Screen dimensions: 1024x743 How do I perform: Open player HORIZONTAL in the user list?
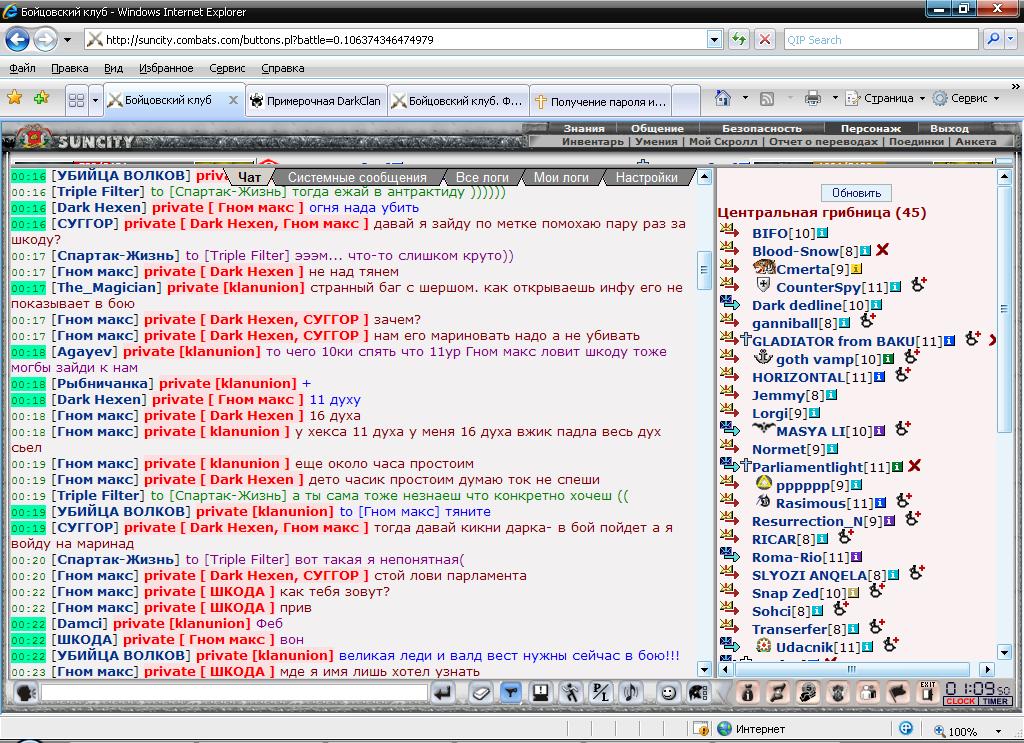(798, 377)
